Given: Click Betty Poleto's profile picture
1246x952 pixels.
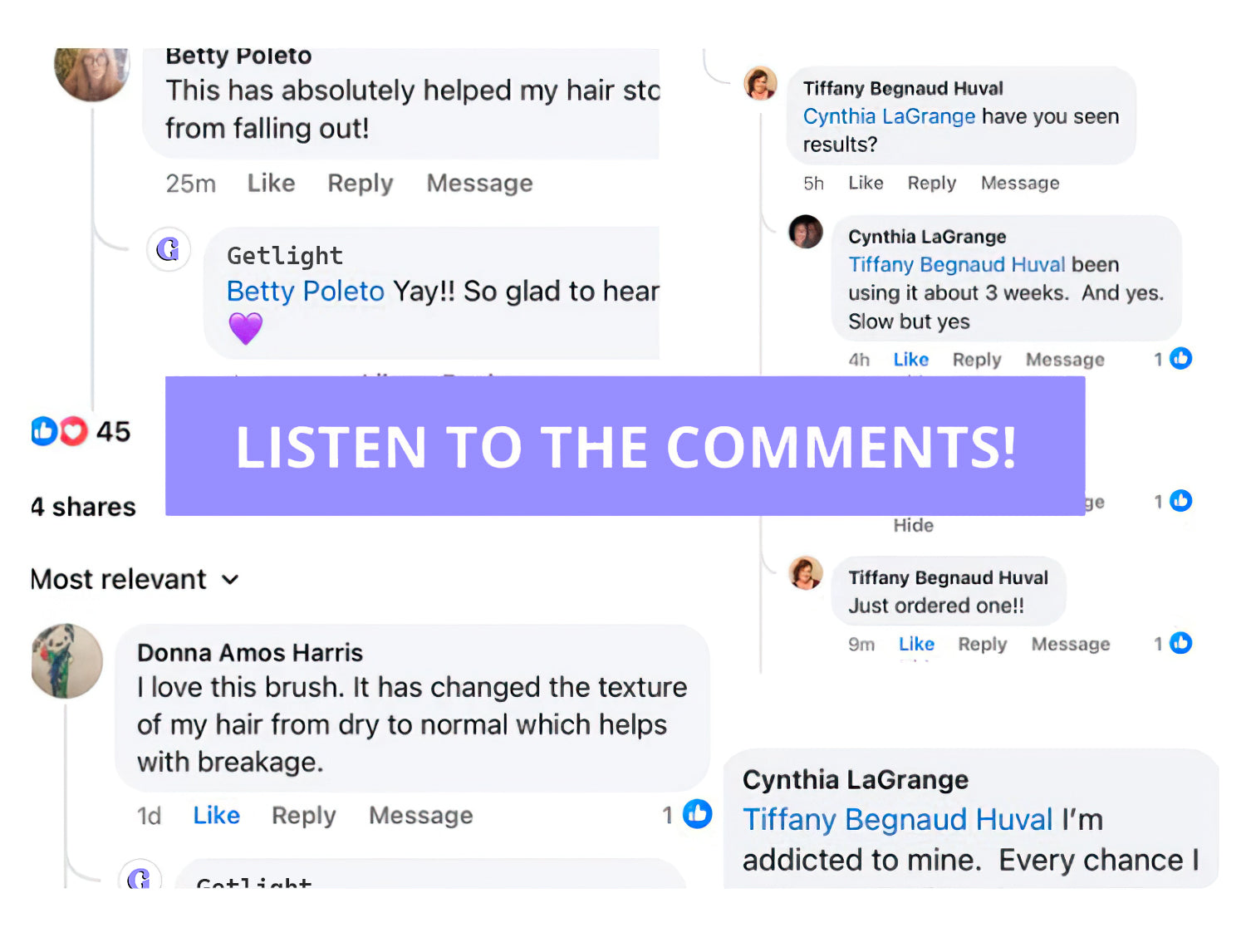Looking at the screenshot, I should point(91,74).
